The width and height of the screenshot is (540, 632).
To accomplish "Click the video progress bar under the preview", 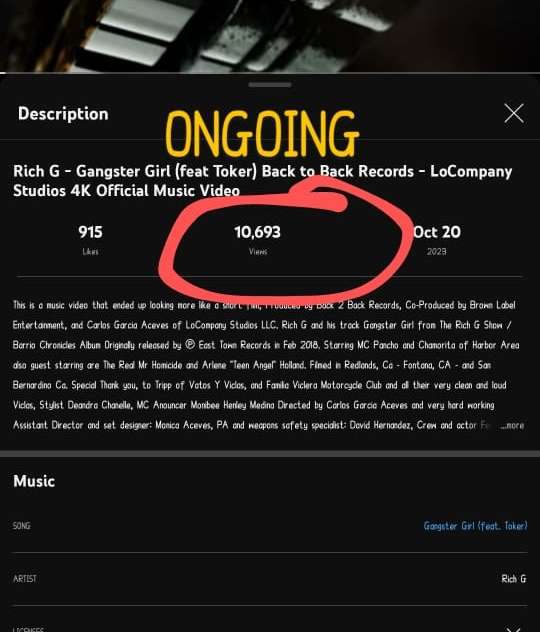I will coord(270,73).
